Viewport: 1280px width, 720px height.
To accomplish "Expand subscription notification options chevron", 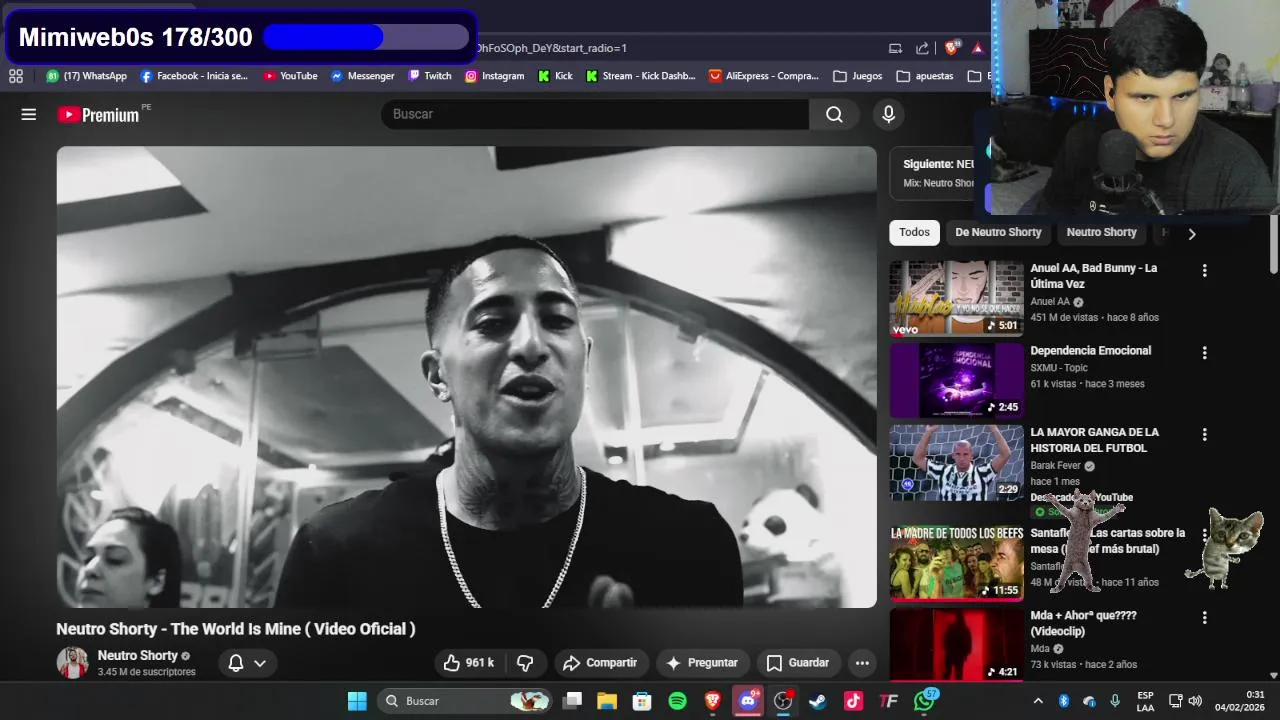I will coord(260,663).
